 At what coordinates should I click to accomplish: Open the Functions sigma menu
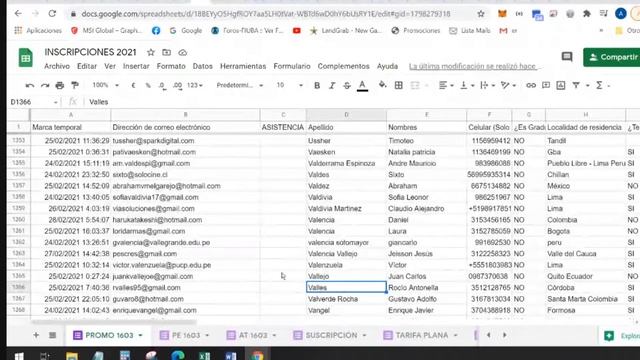(599, 85)
